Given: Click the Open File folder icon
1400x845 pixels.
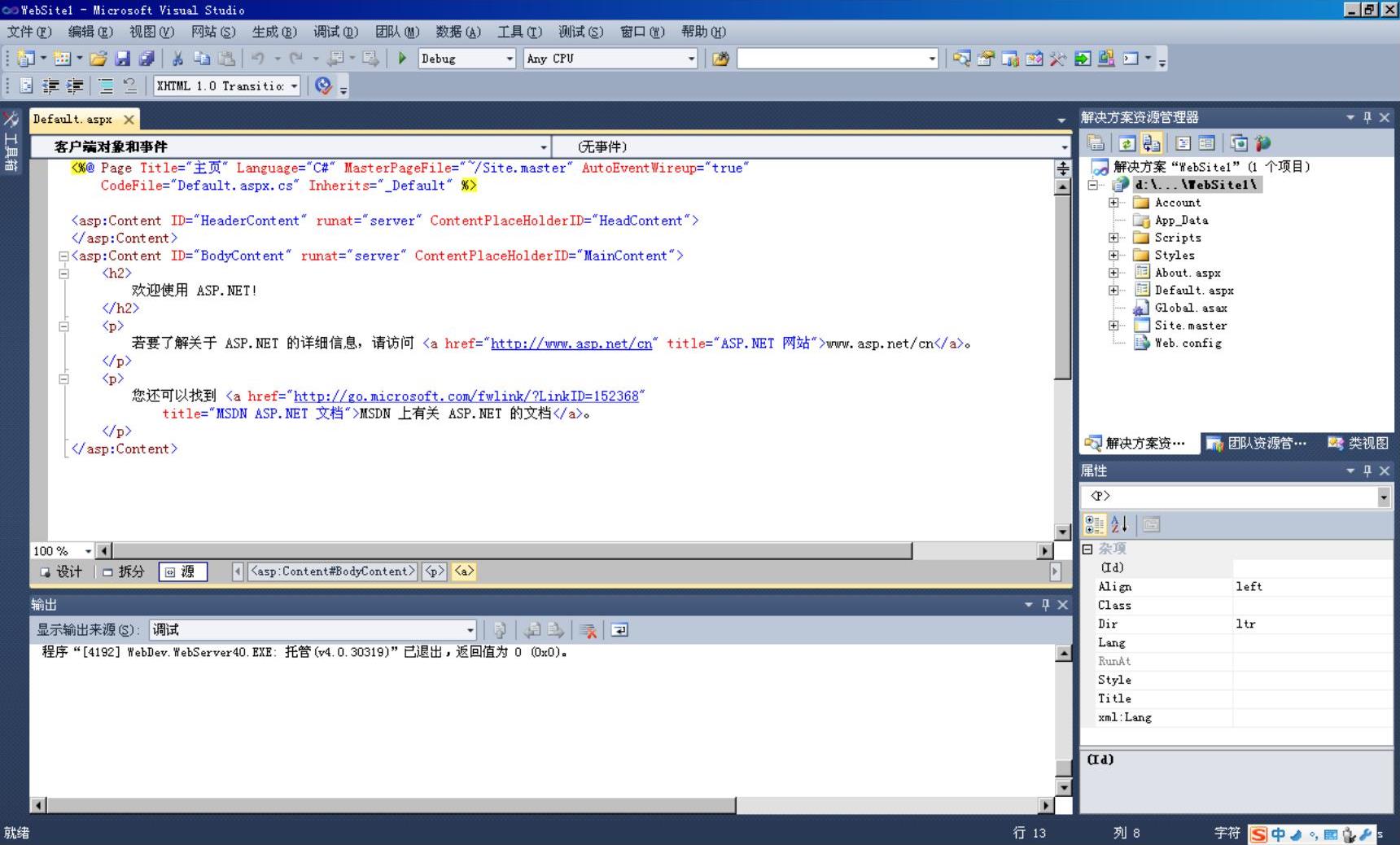Looking at the screenshot, I should pos(98,59).
